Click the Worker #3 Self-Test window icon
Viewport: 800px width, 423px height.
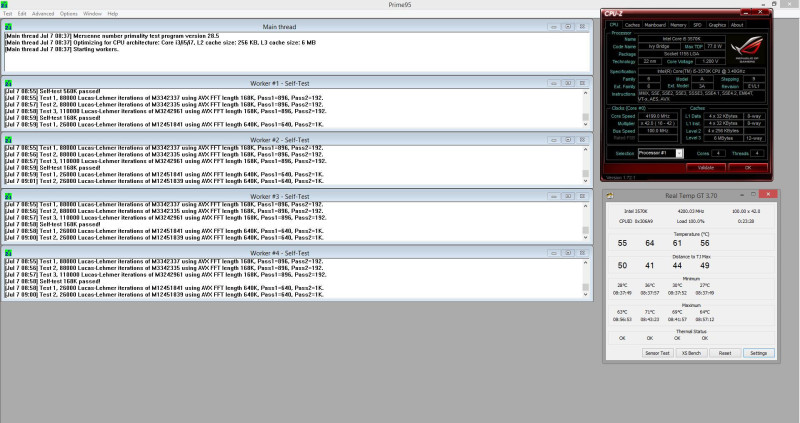click(8, 196)
